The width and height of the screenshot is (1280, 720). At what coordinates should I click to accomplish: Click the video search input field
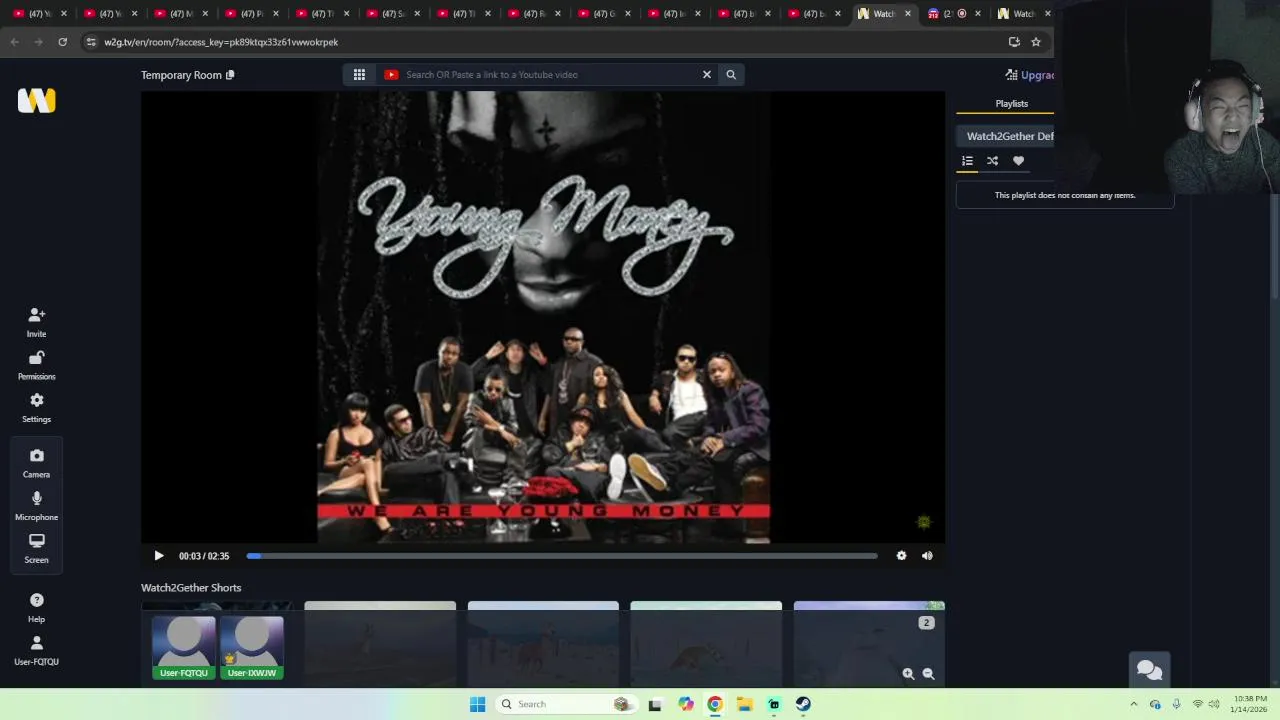tap(548, 74)
